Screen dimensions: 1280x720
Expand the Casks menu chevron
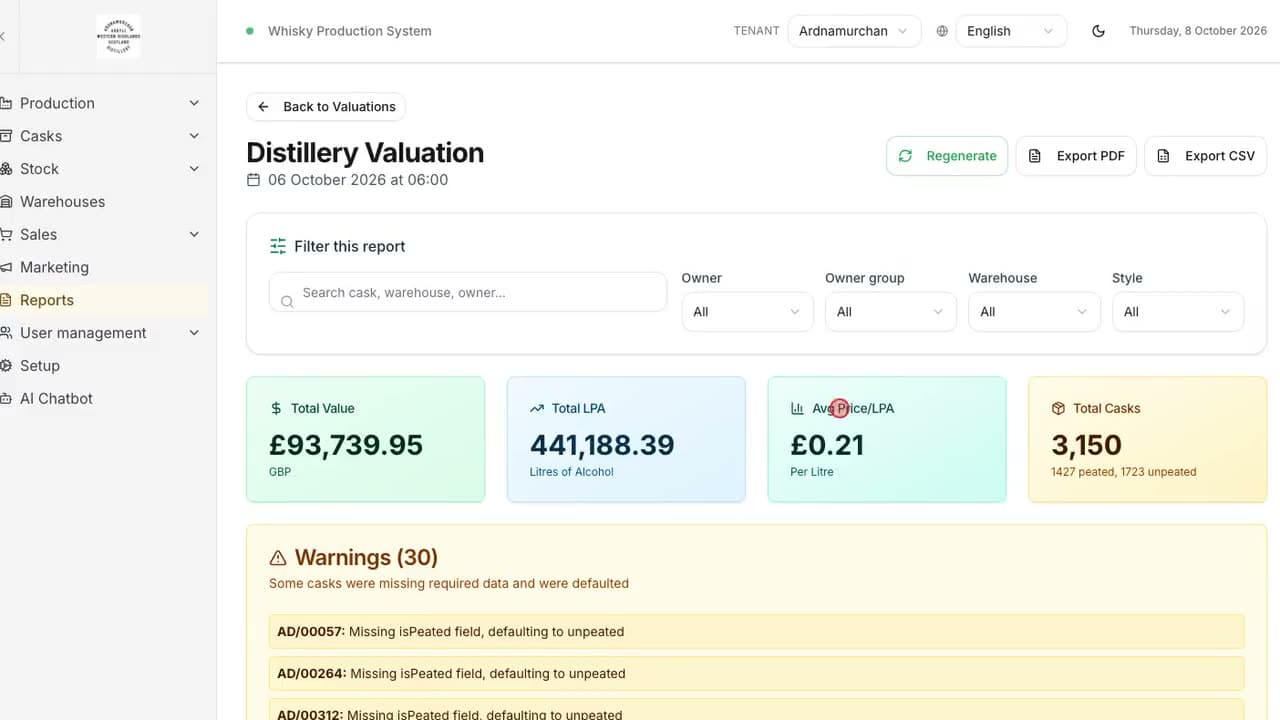(194, 136)
